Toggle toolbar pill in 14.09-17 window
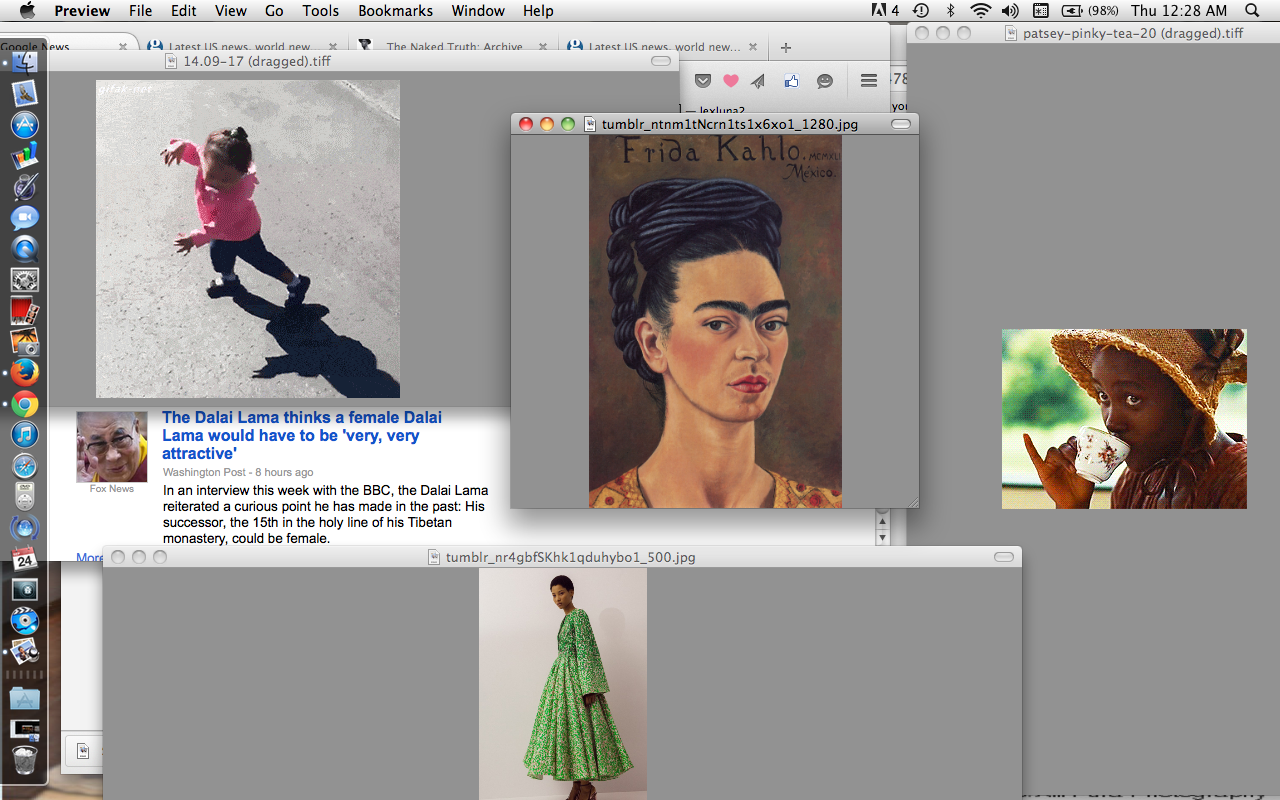1280x800 pixels. [661, 61]
